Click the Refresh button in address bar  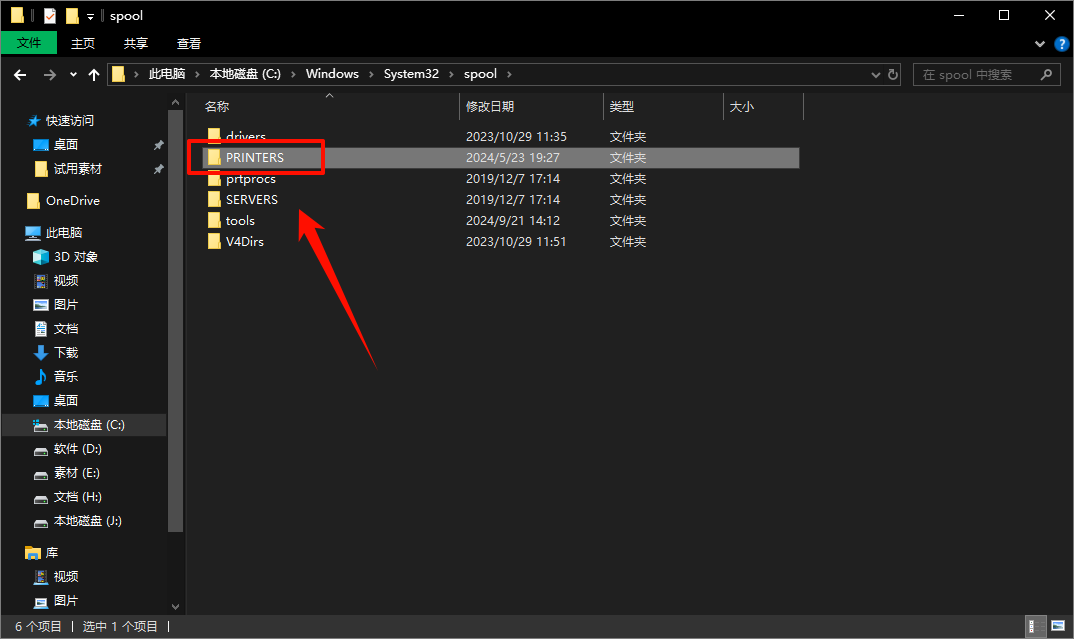click(x=893, y=75)
